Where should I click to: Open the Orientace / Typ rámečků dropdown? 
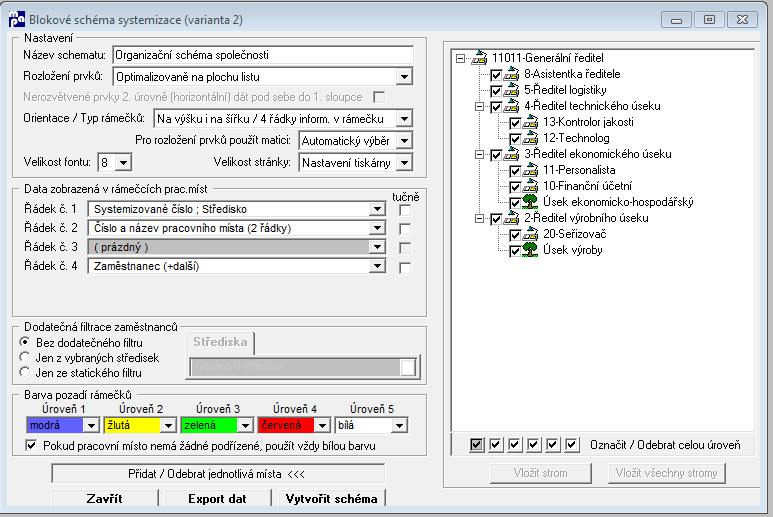pyautogui.click(x=404, y=119)
